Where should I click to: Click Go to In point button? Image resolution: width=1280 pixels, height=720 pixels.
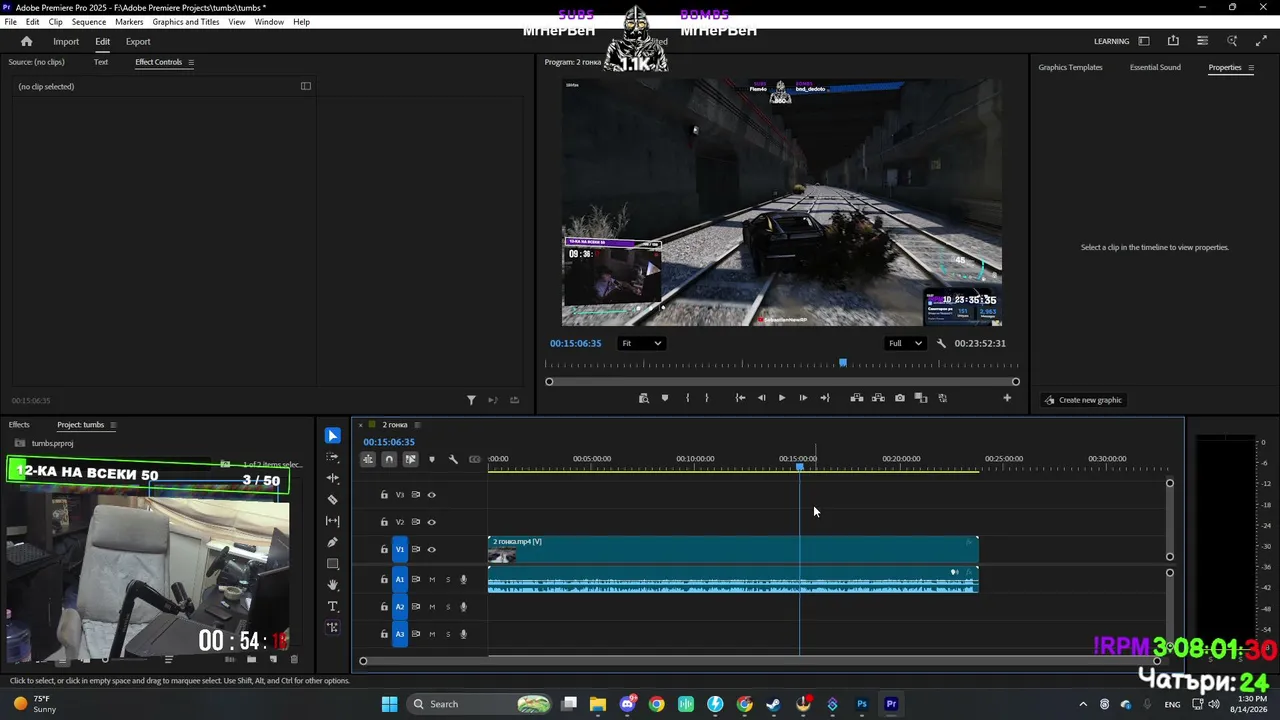tap(740, 398)
